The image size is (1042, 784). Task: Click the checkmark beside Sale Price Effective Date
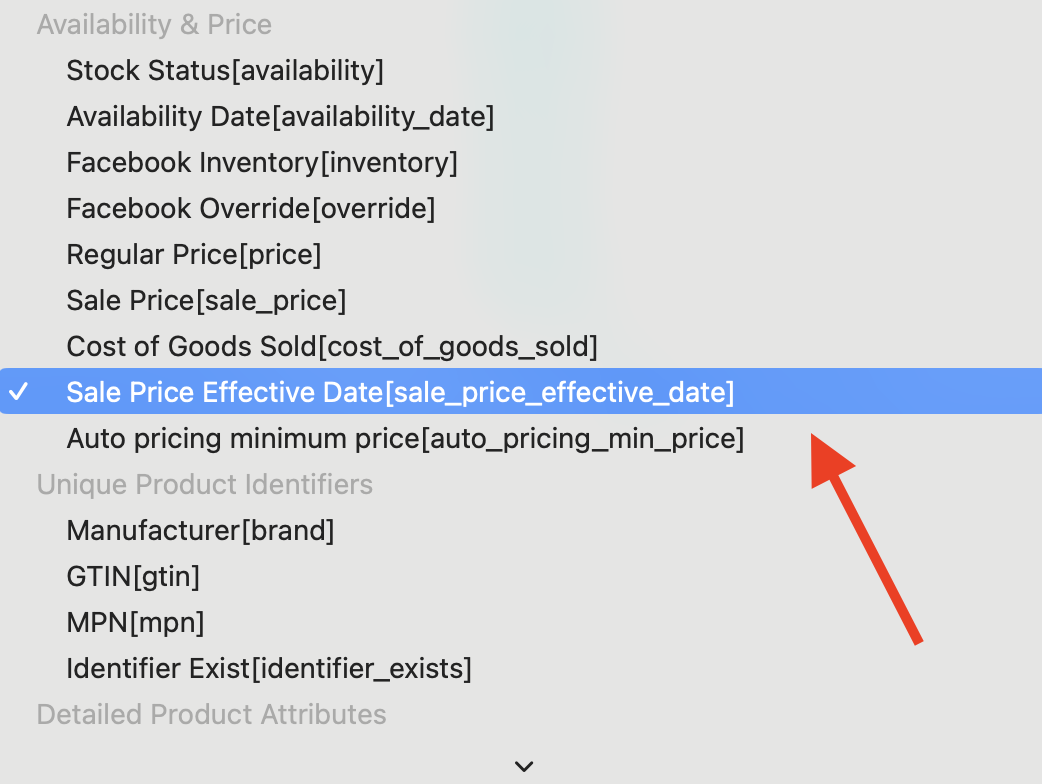[x=19, y=391]
